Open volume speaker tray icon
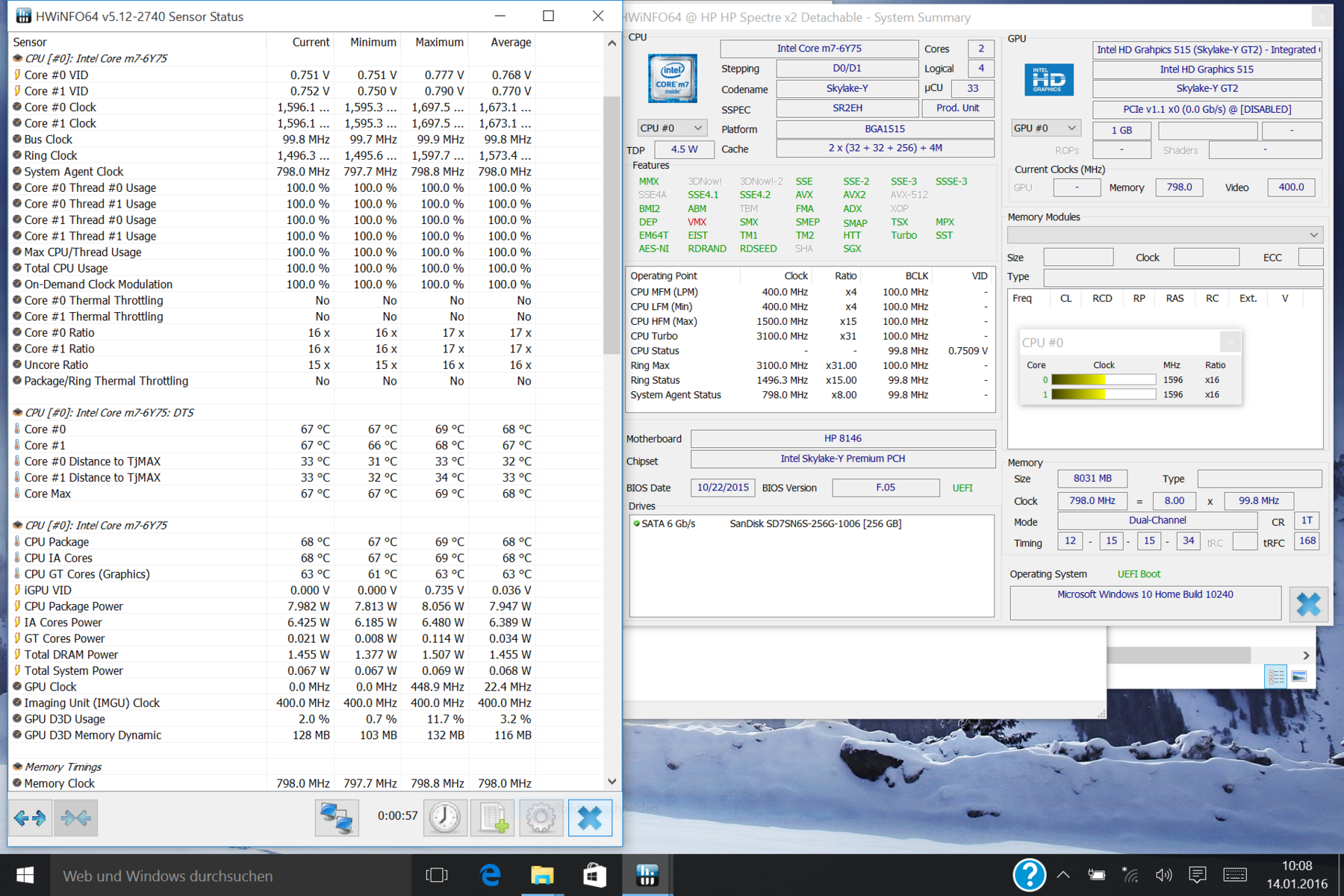This screenshot has height=896, width=1344. coord(1163,875)
